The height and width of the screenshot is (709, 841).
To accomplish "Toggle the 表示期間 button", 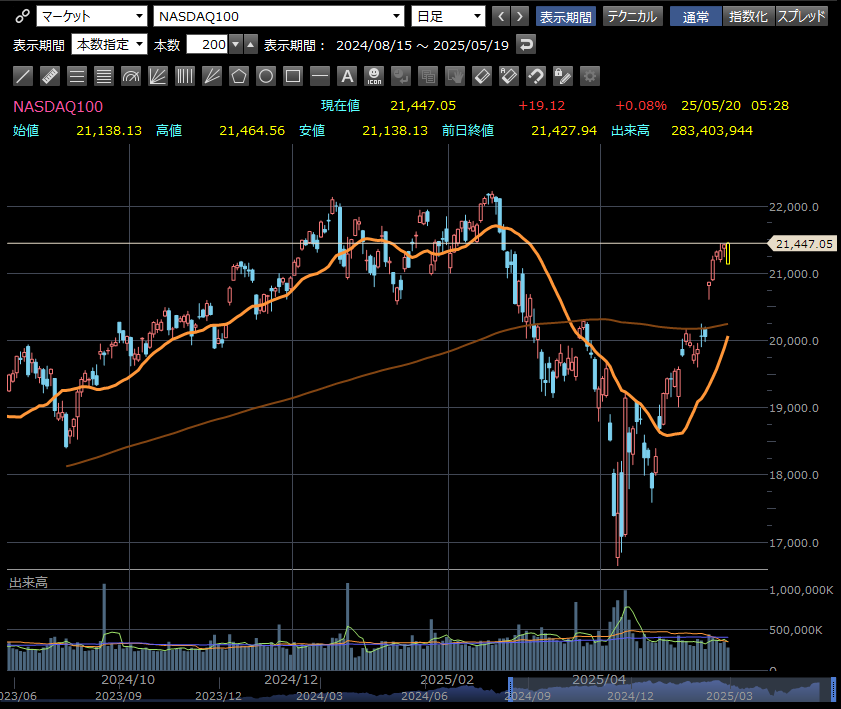I will (565, 17).
